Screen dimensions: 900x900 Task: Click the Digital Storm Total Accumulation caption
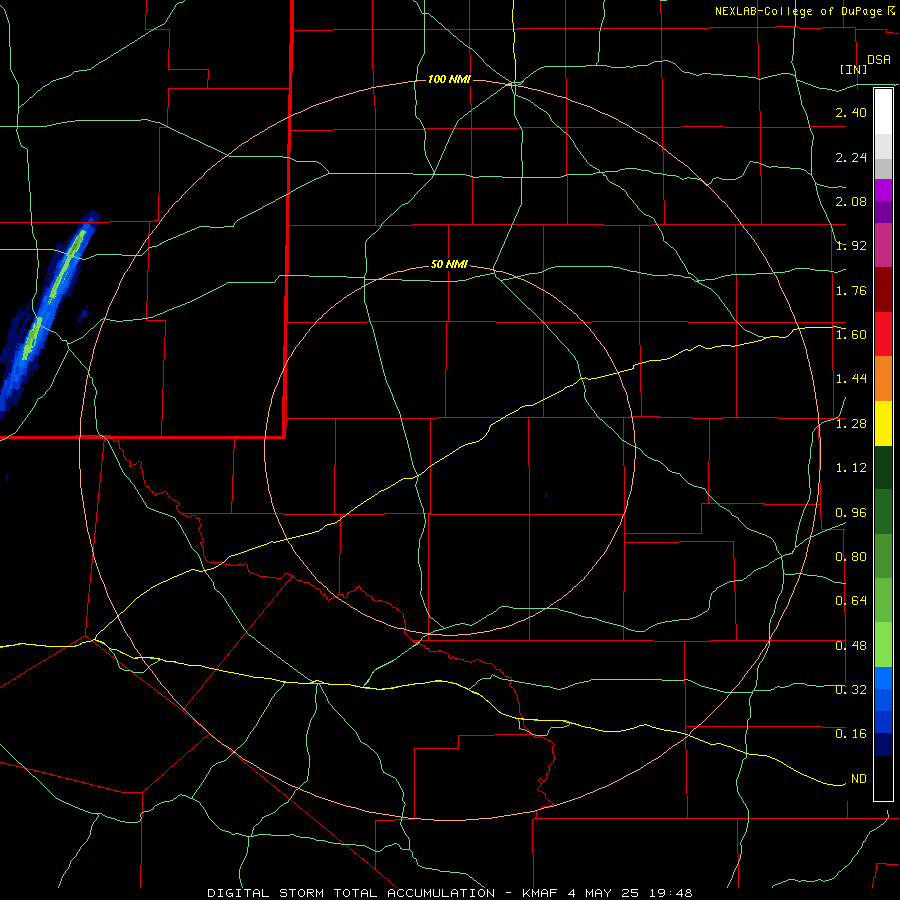(x=449, y=893)
